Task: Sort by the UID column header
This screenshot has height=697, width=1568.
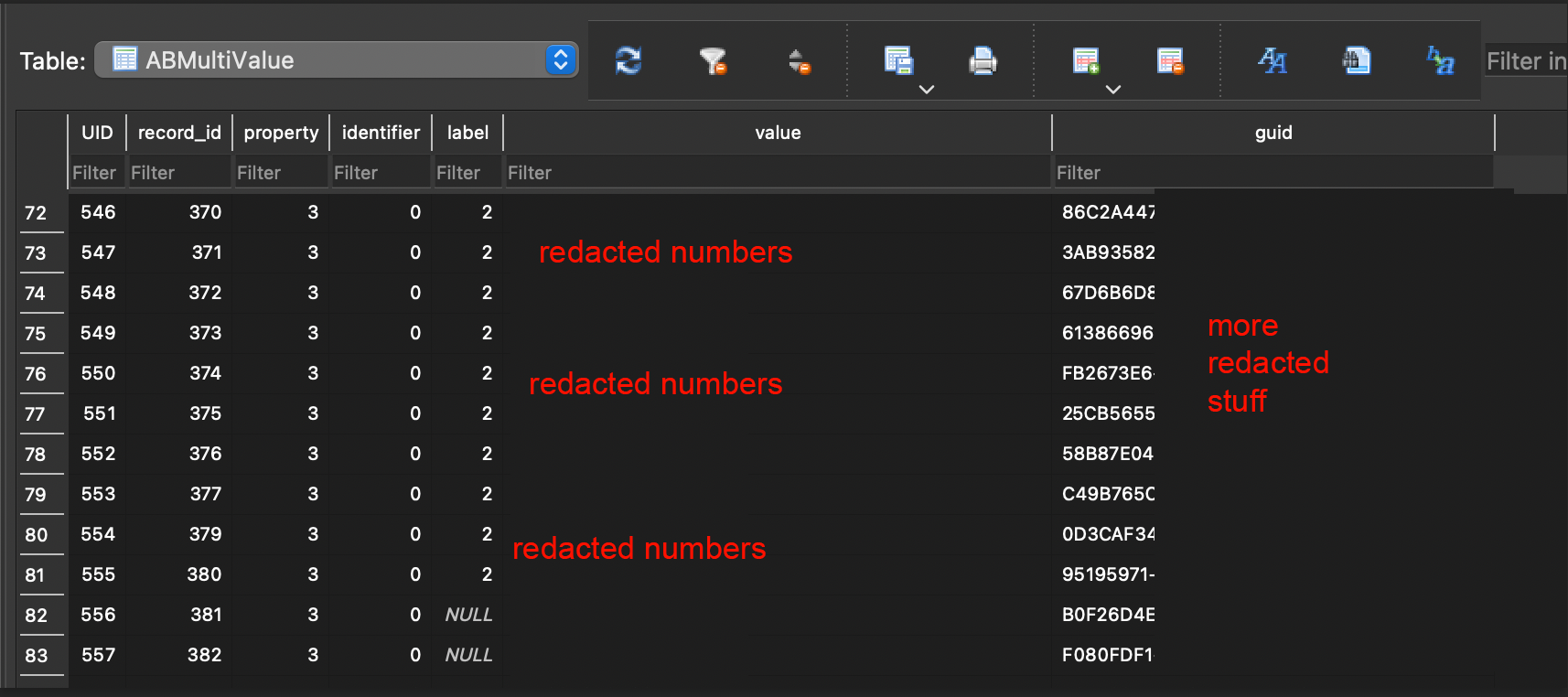Action: (97, 133)
